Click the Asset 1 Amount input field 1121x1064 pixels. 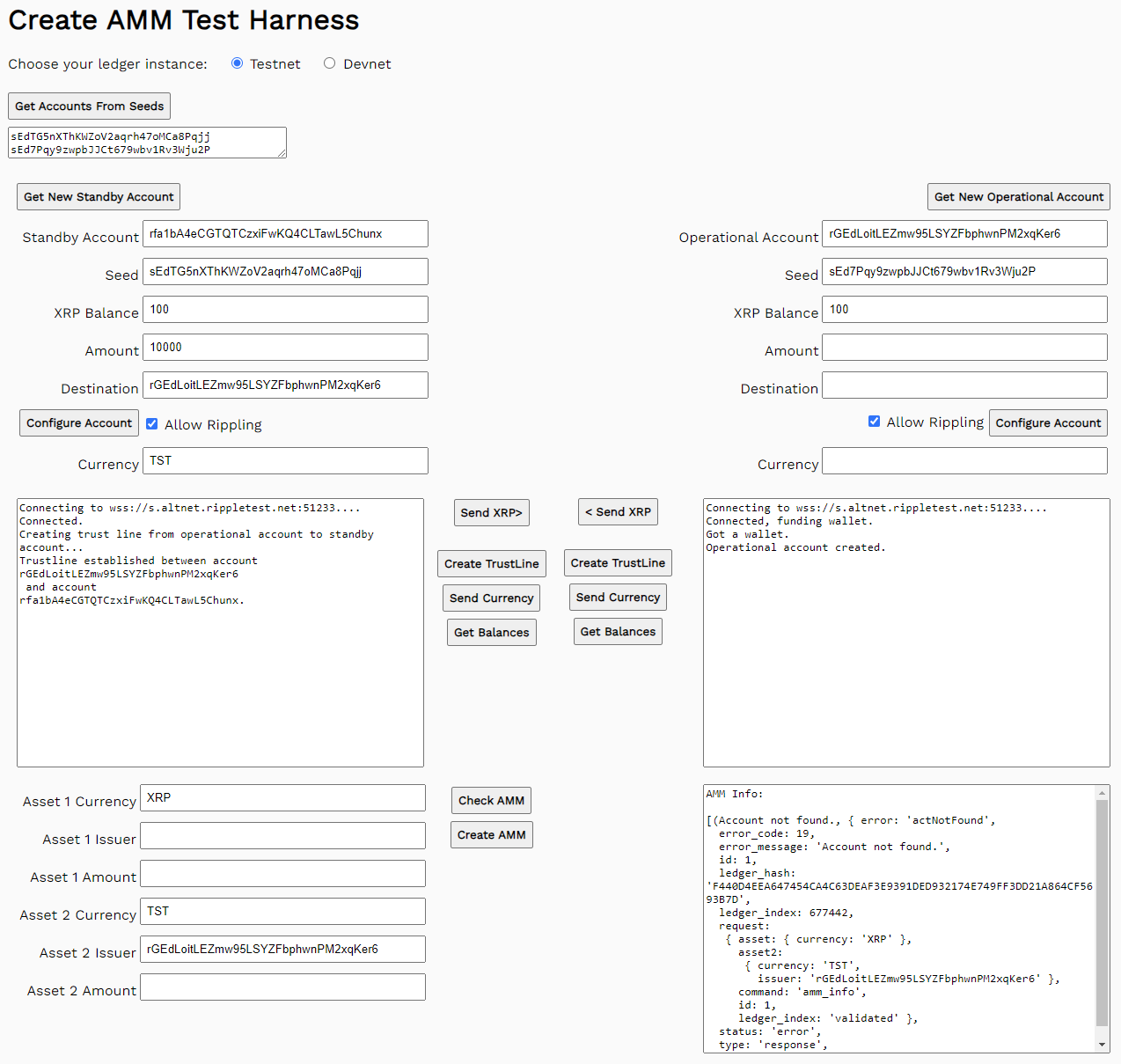tap(282, 873)
